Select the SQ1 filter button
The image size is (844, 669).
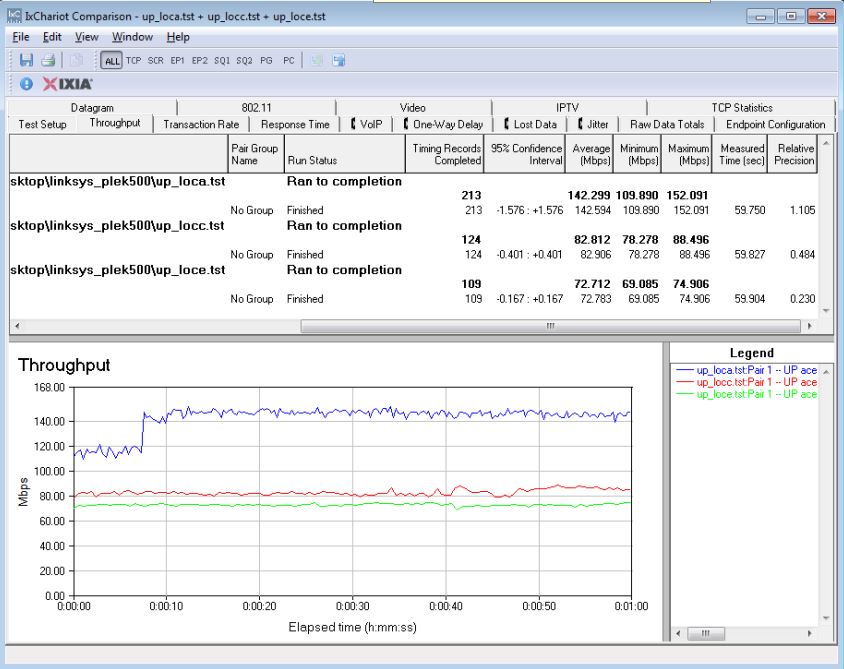point(222,61)
